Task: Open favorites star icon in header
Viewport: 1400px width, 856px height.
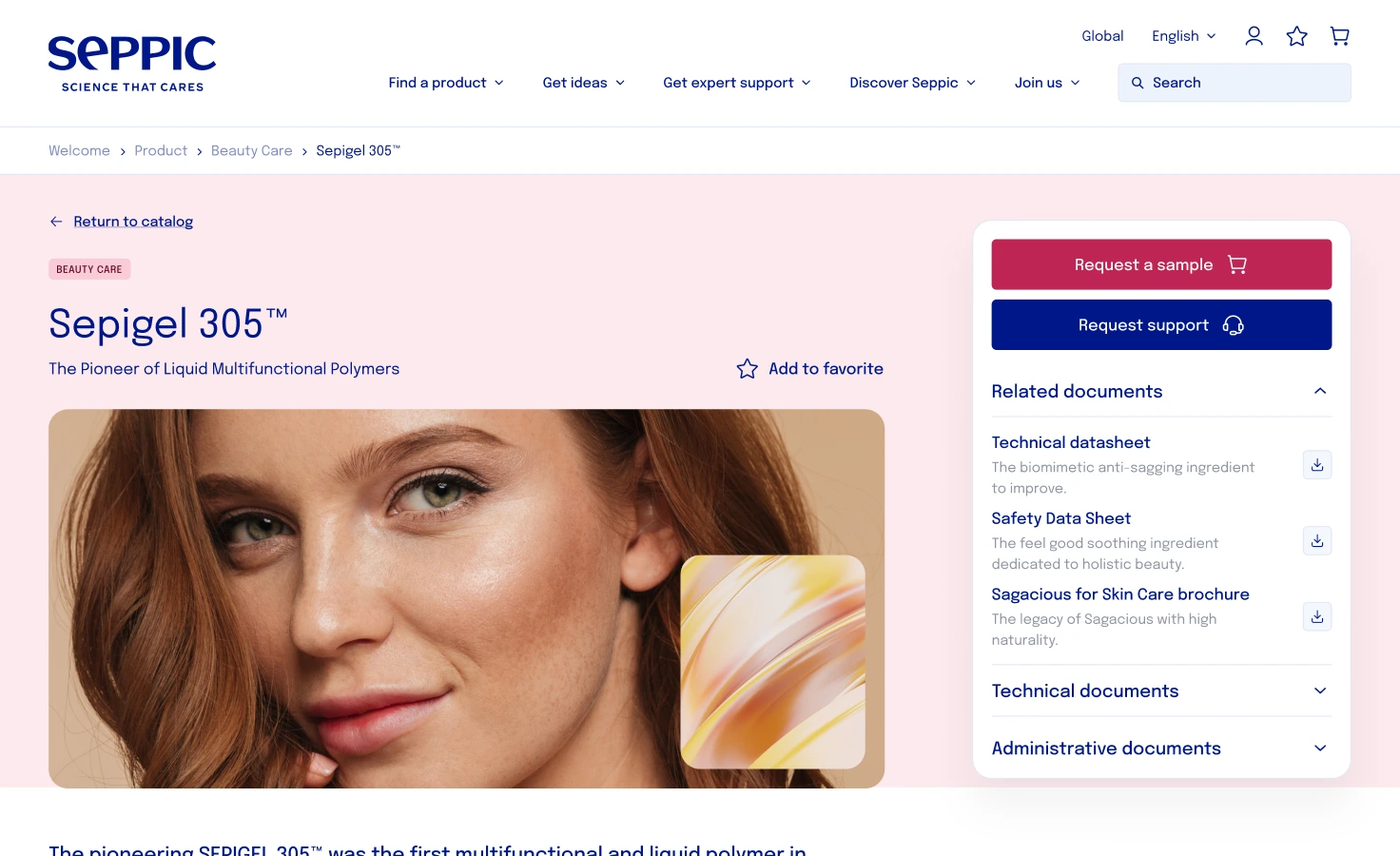Action: (1296, 36)
